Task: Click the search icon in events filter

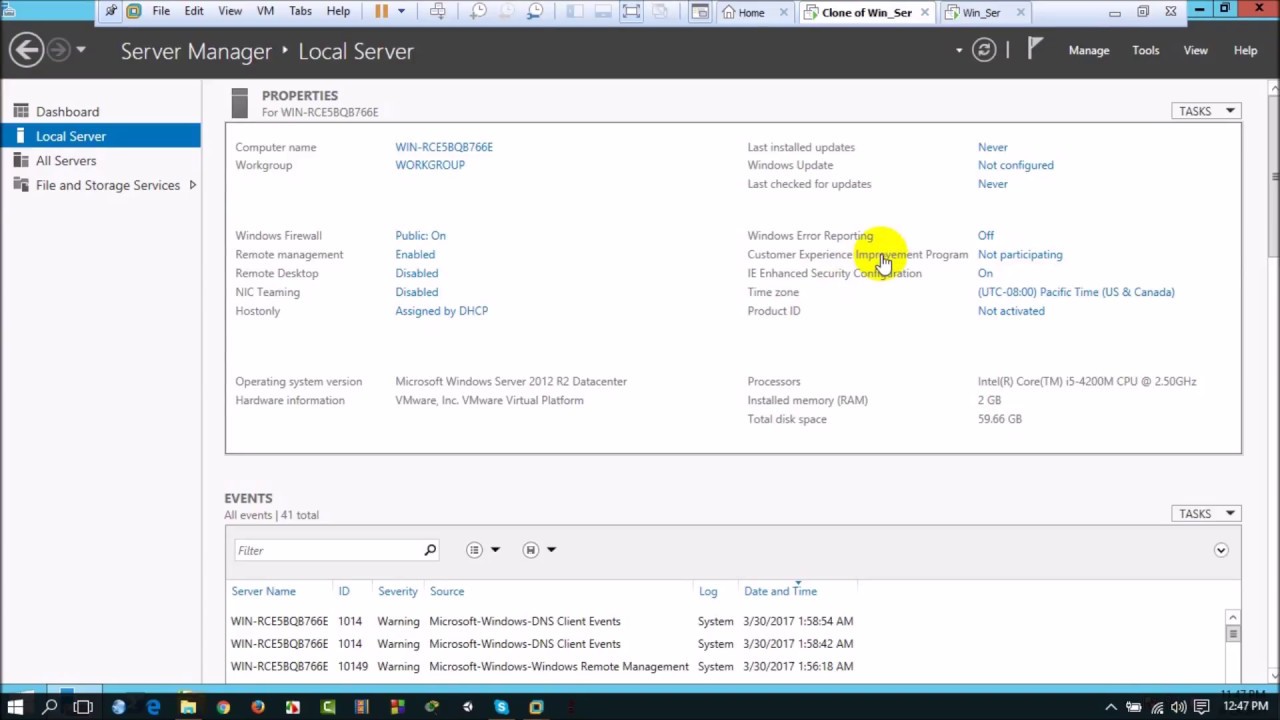Action: pos(430,550)
